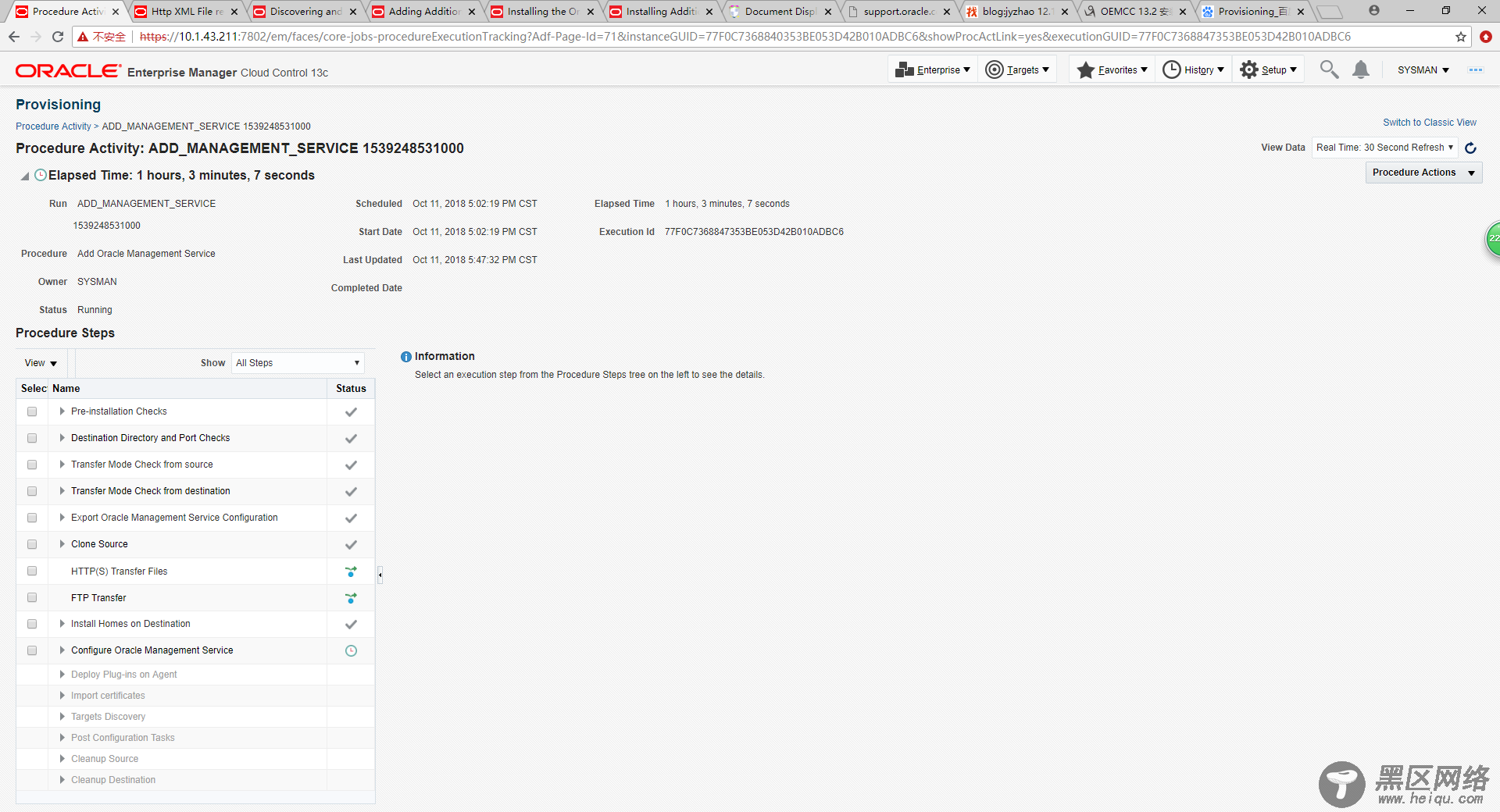
Task: Open the accessibility ellipsis icon next to SYSMAN
Action: pos(1476,70)
